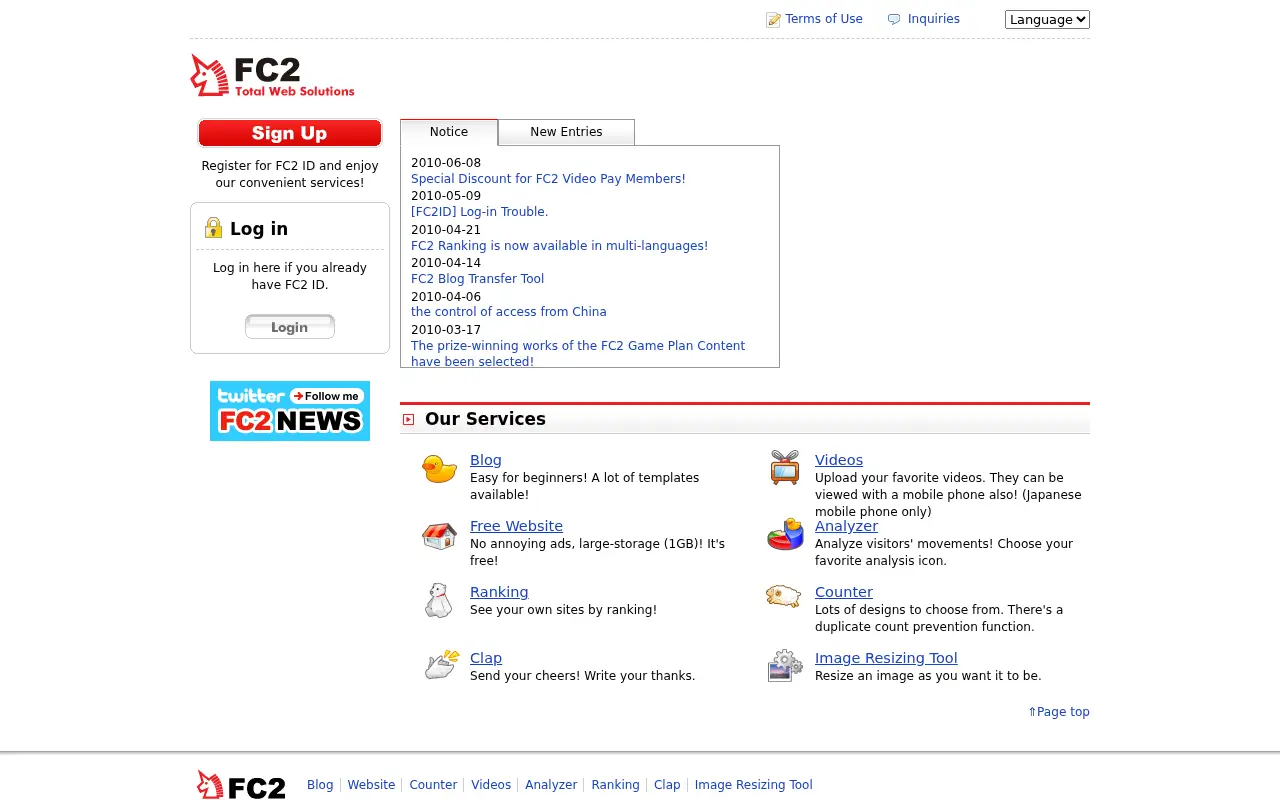Click Website in the footer navigation

tap(371, 785)
